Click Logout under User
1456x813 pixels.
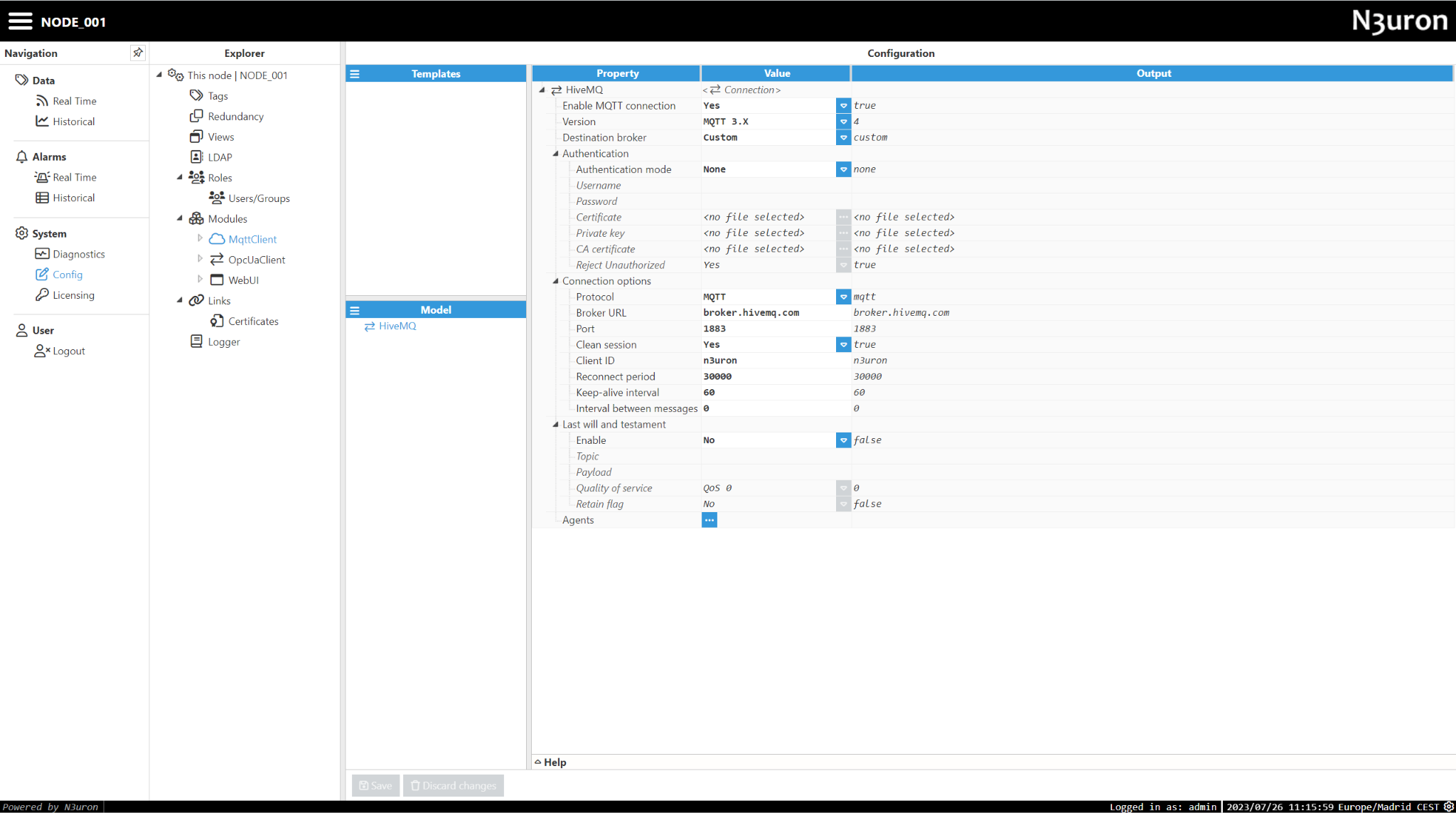pyautogui.click(x=60, y=351)
